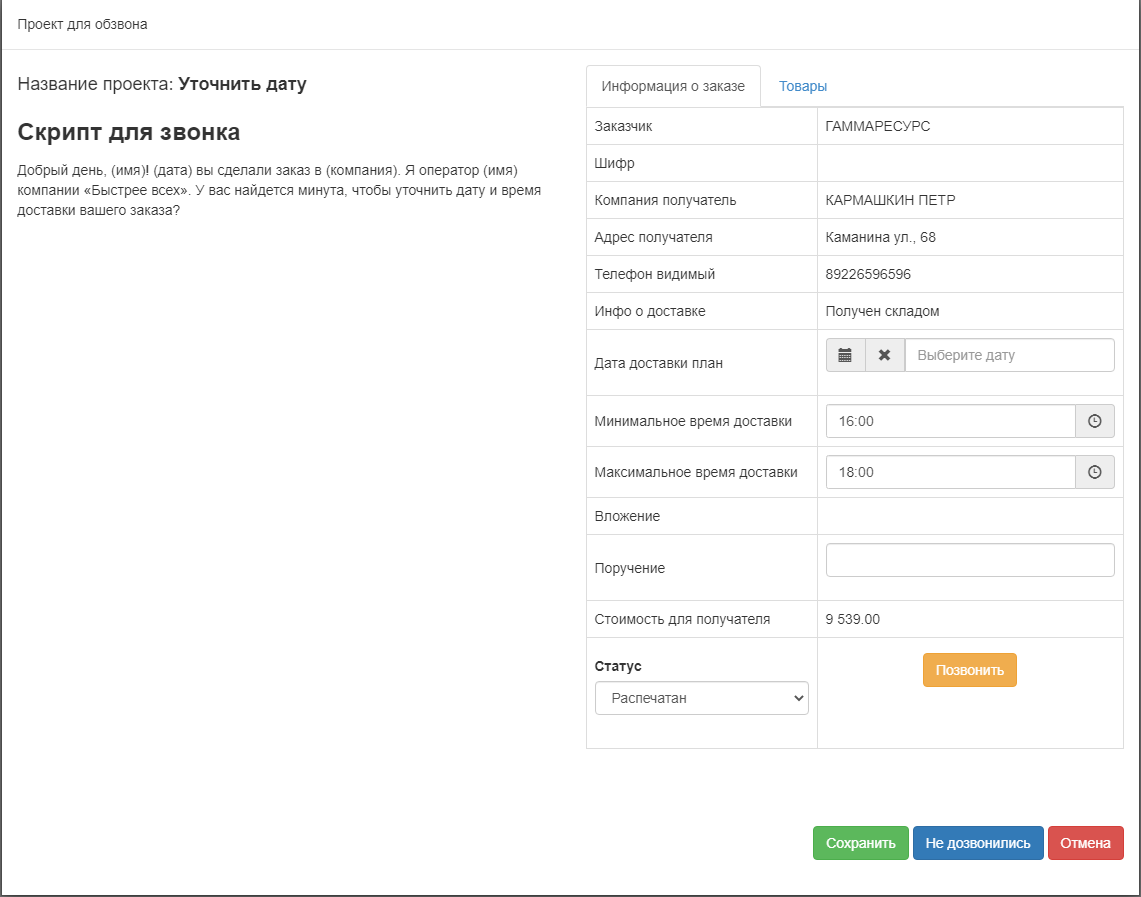
Task: Click delivery info Получен складом
Action: point(882,311)
